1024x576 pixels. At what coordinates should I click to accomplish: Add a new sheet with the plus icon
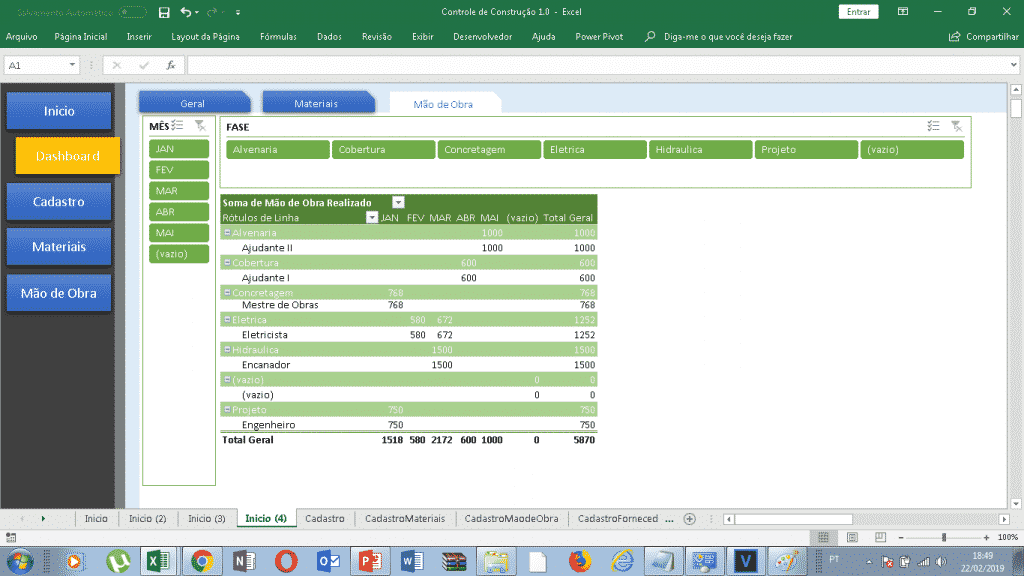click(690, 519)
